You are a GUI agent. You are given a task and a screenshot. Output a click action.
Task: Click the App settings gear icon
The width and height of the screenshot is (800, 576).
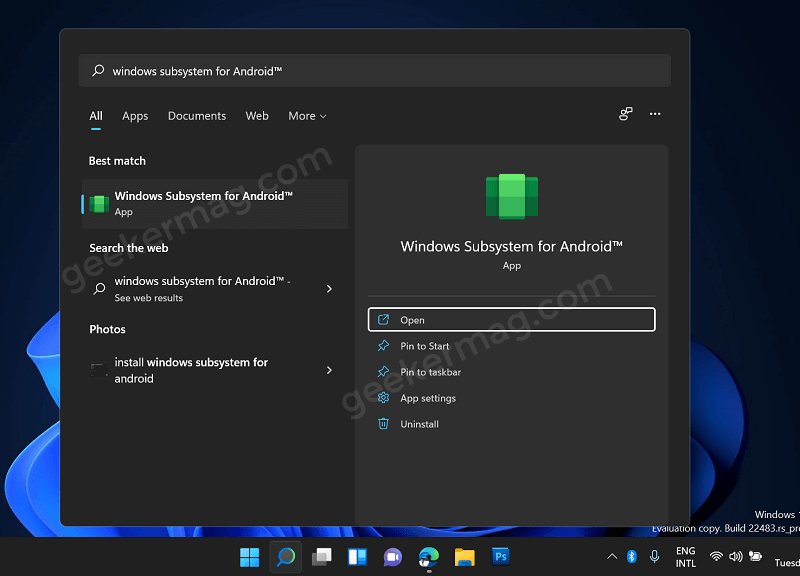[383, 398]
